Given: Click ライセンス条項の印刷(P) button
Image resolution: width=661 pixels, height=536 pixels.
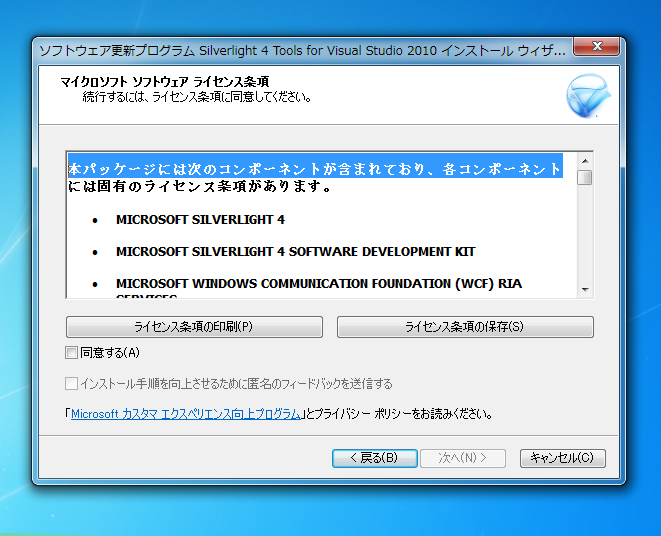Looking at the screenshot, I should point(194,327).
